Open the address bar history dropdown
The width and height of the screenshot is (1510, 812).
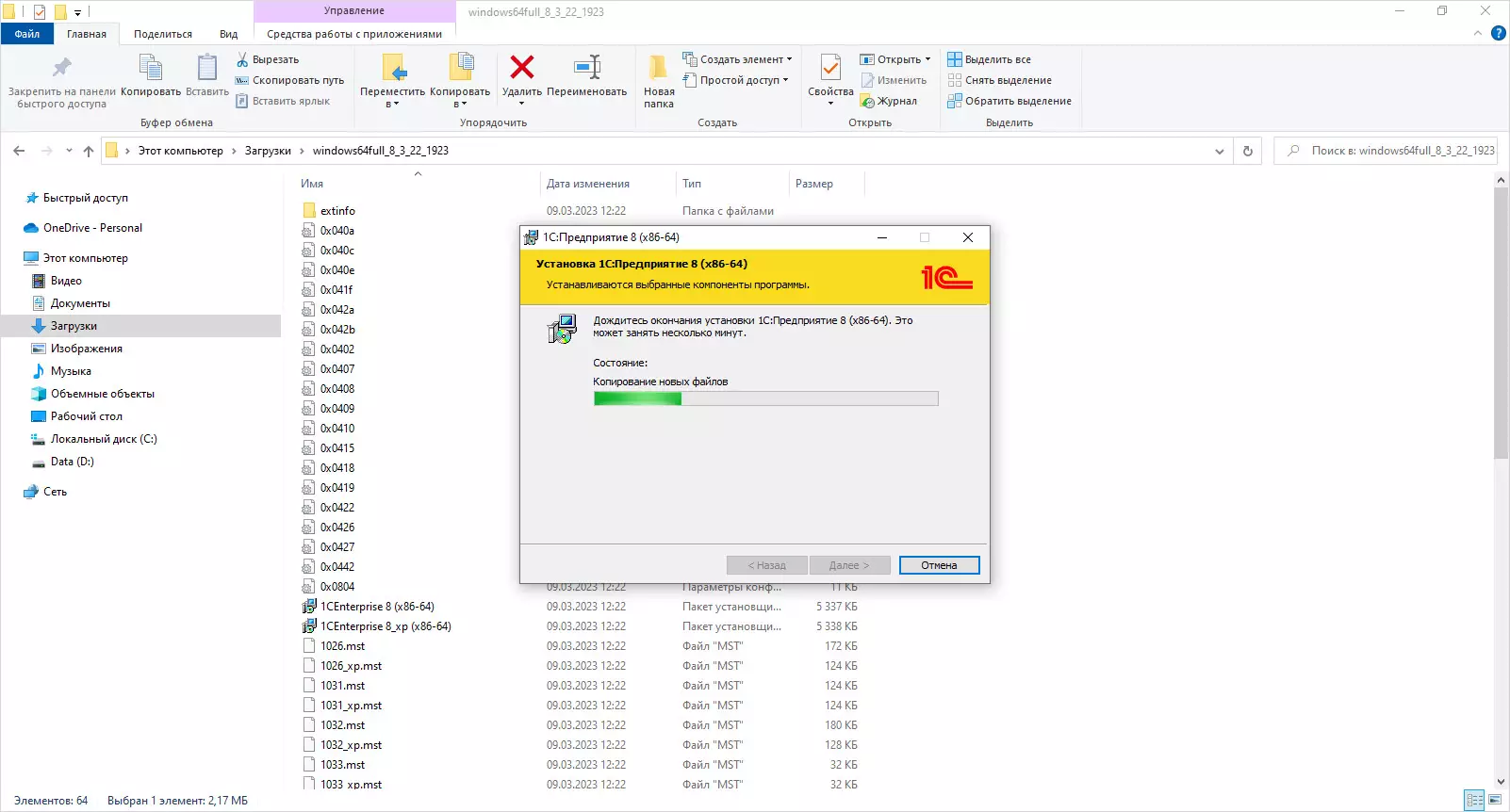point(1220,151)
